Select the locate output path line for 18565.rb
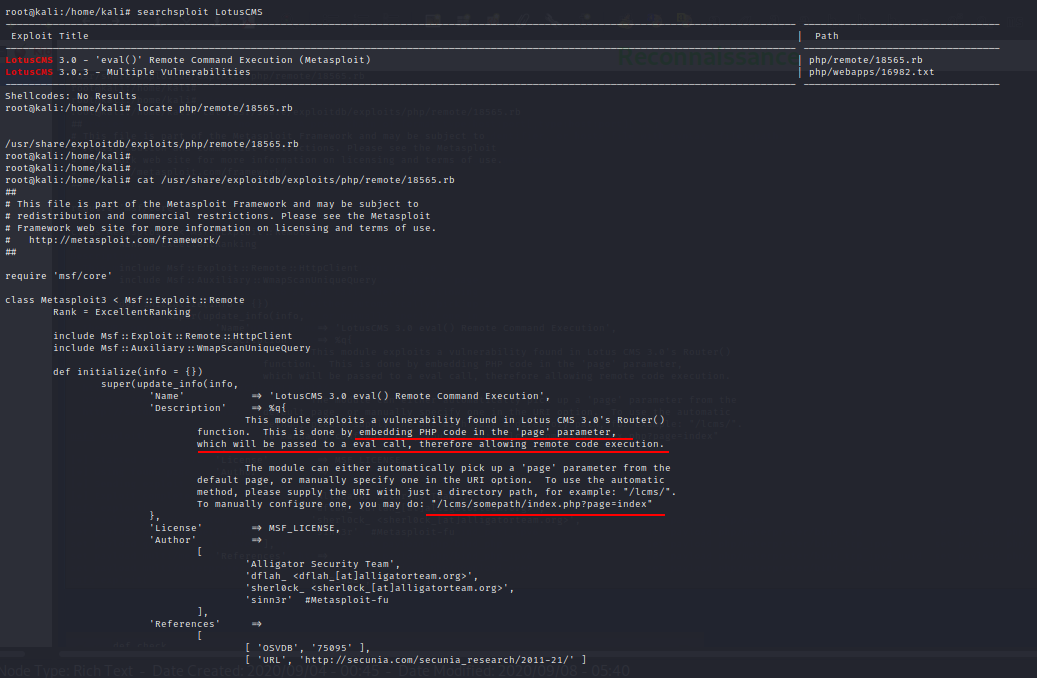Image resolution: width=1037 pixels, height=678 pixels. pos(151,144)
